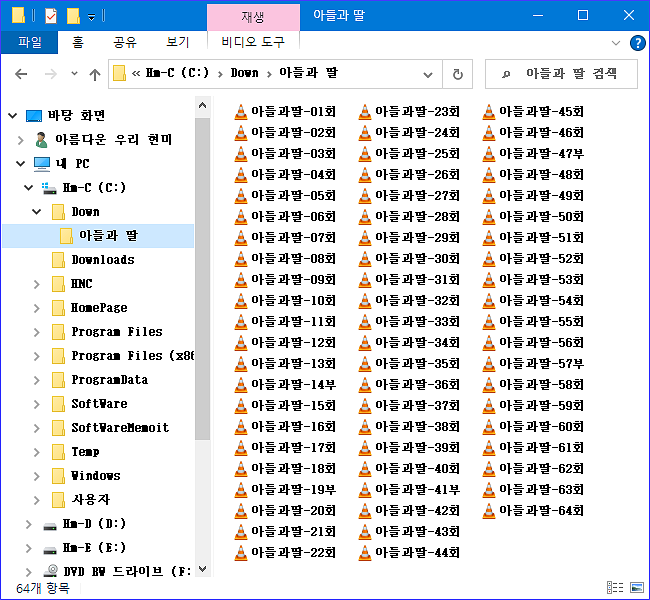Image resolution: width=650 pixels, height=600 pixels.
Task: Click Hm-C (C:) in the address breadcrumb
Action: (177, 73)
